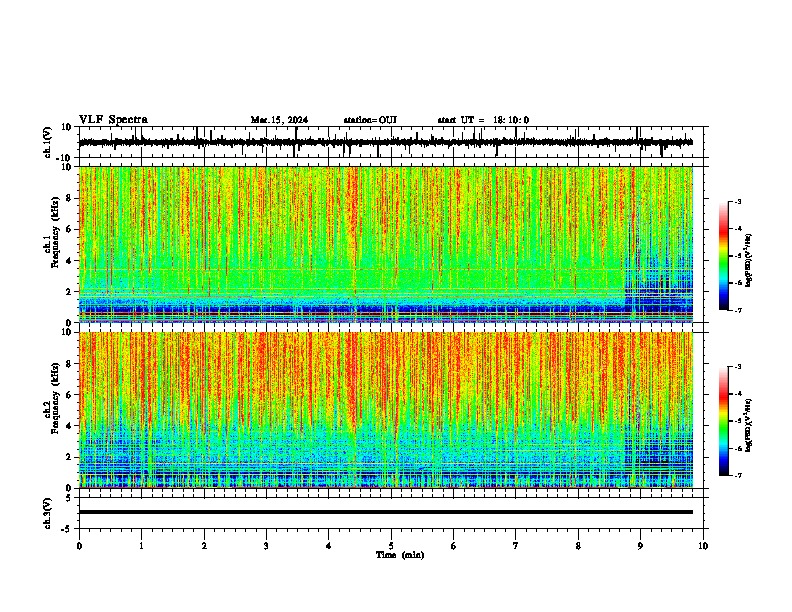
Task: Click the "-7" label on ch.2 color bar
Action: tap(738, 475)
